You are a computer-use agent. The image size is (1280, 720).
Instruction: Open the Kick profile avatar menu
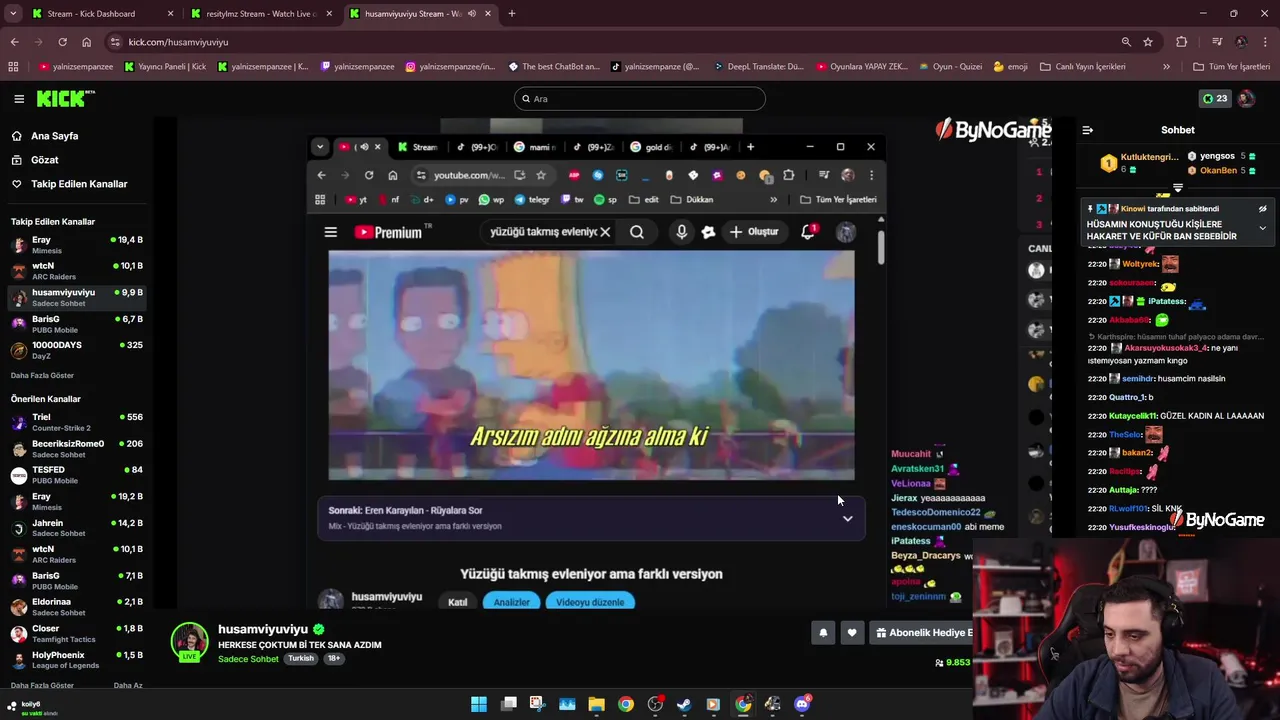(x=1246, y=98)
